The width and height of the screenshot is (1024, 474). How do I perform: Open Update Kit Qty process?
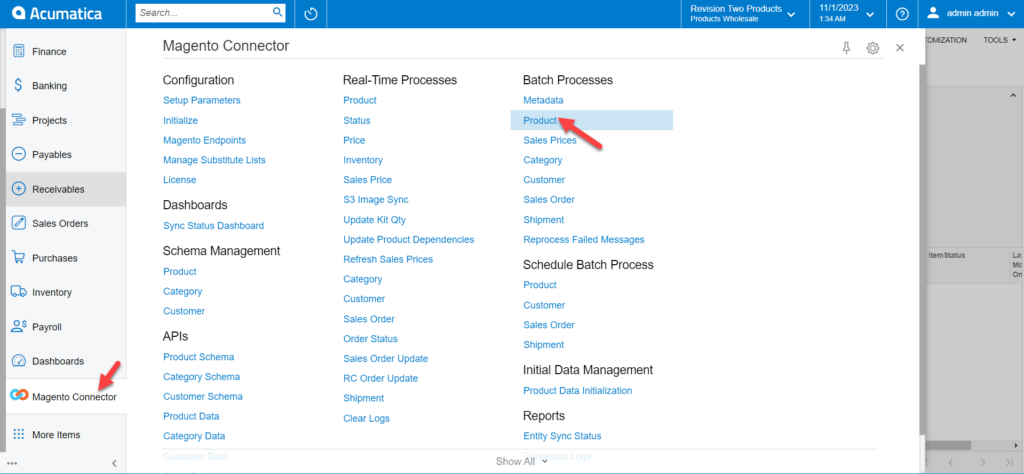click(374, 220)
